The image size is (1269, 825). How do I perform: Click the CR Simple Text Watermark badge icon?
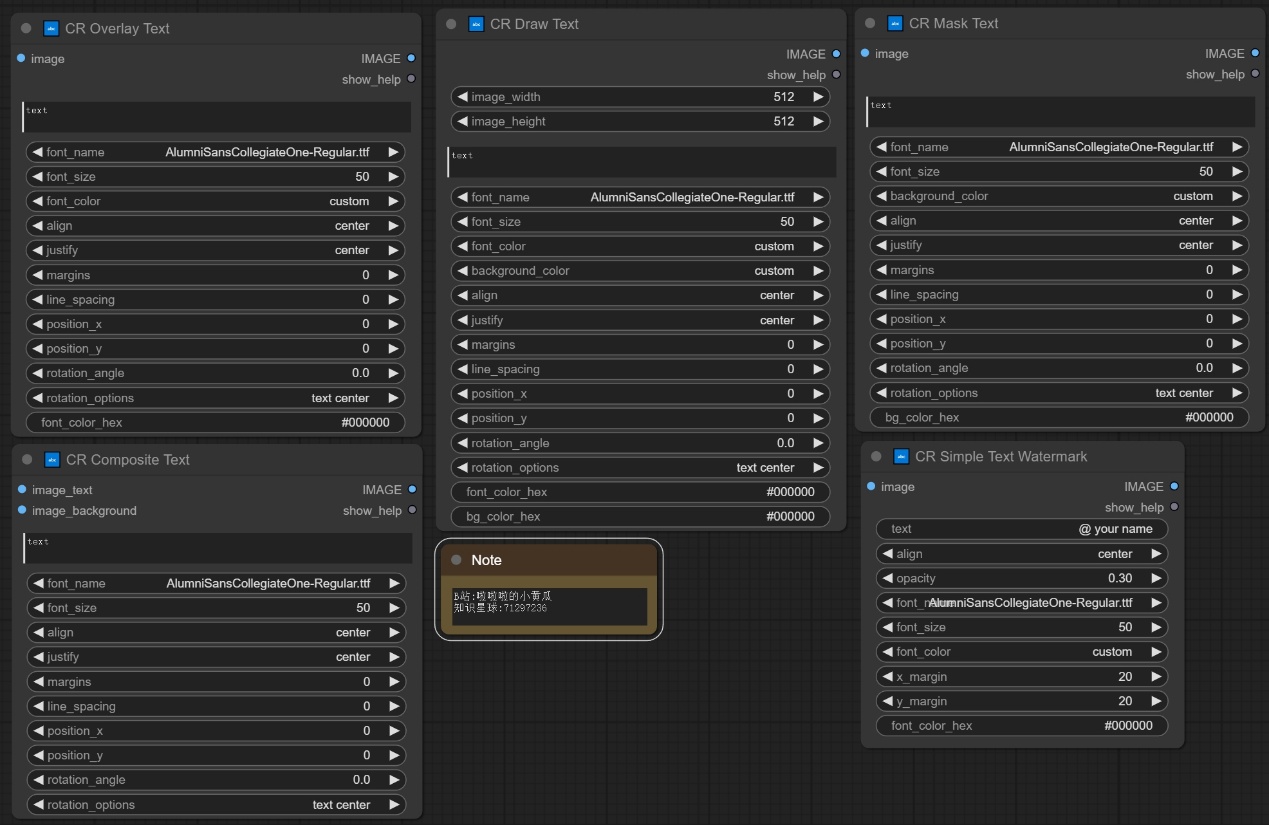pos(902,457)
